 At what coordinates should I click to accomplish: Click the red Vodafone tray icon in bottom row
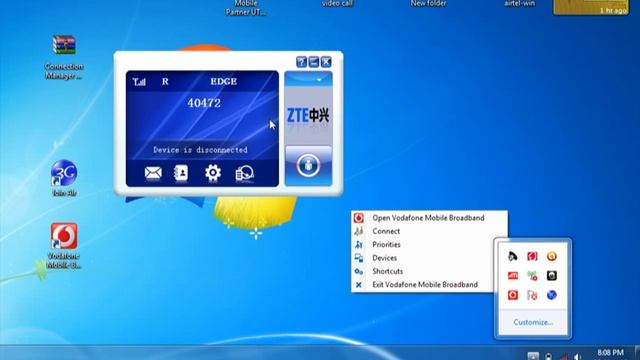coord(513,295)
